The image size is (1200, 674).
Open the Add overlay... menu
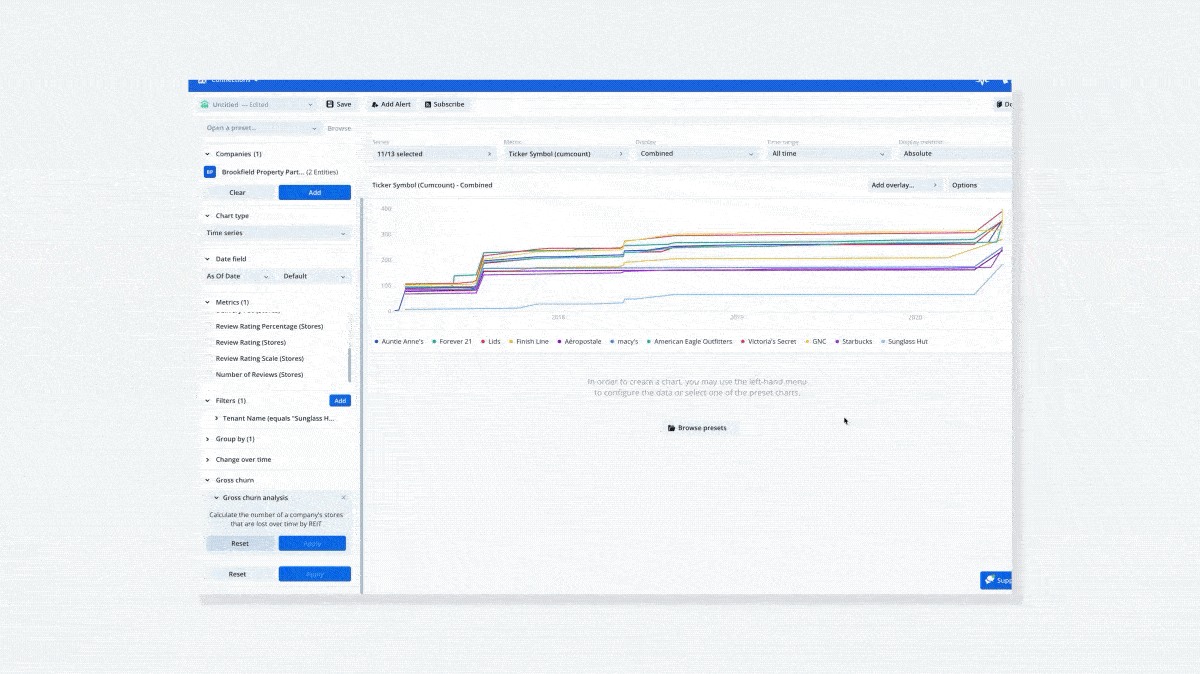pos(905,185)
